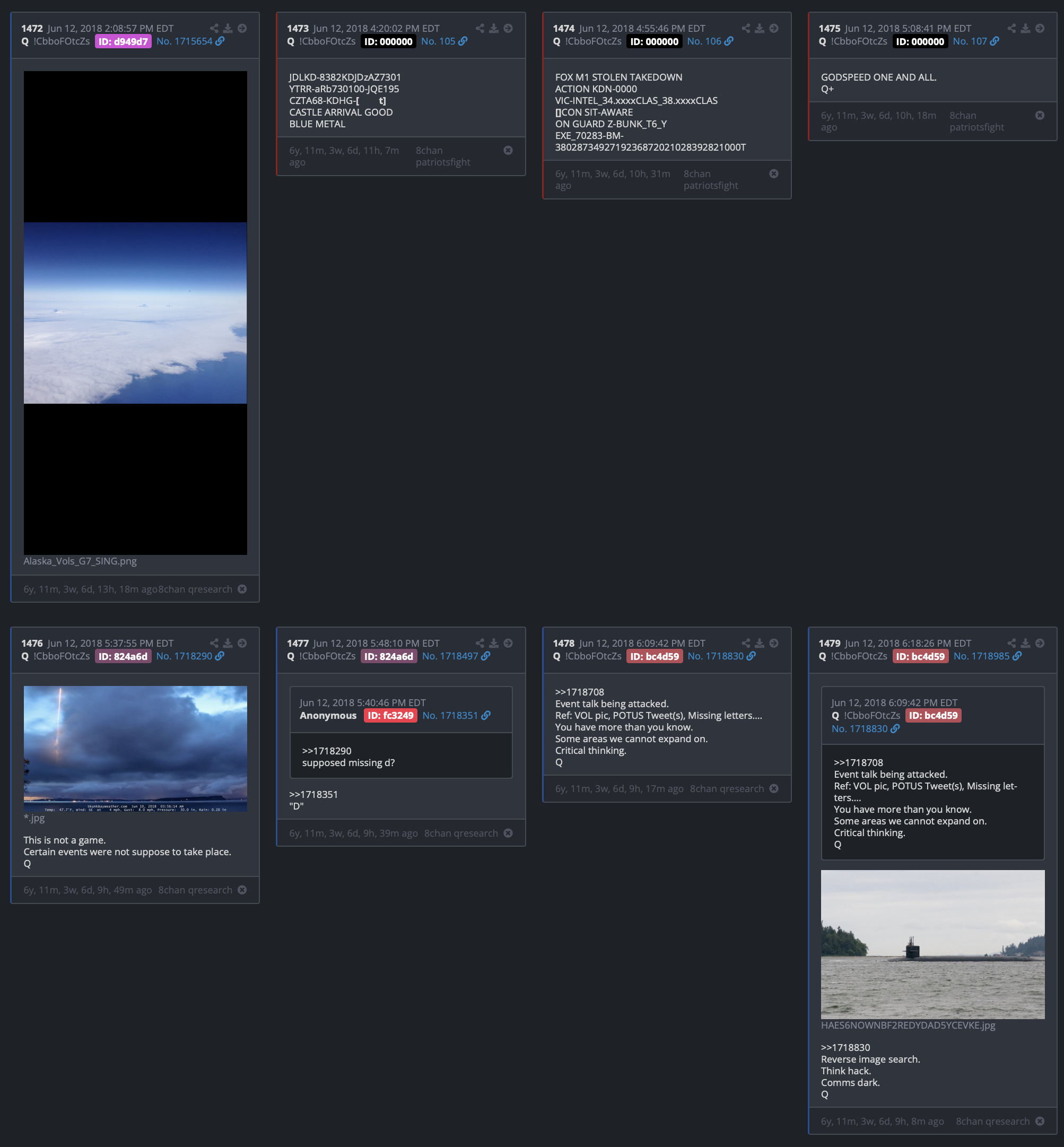Image resolution: width=1064 pixels, height=1147 pixels.
Task: Open link No. 1718351 in quoted Anonymous post
Action: [x=457, y=715]
